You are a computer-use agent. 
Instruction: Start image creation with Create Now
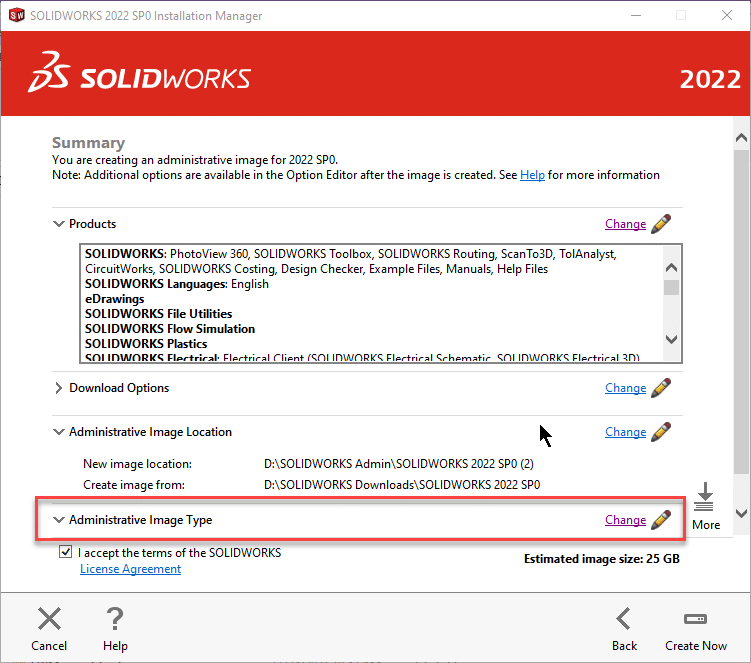pyautogui.click(x=695, y=629)
